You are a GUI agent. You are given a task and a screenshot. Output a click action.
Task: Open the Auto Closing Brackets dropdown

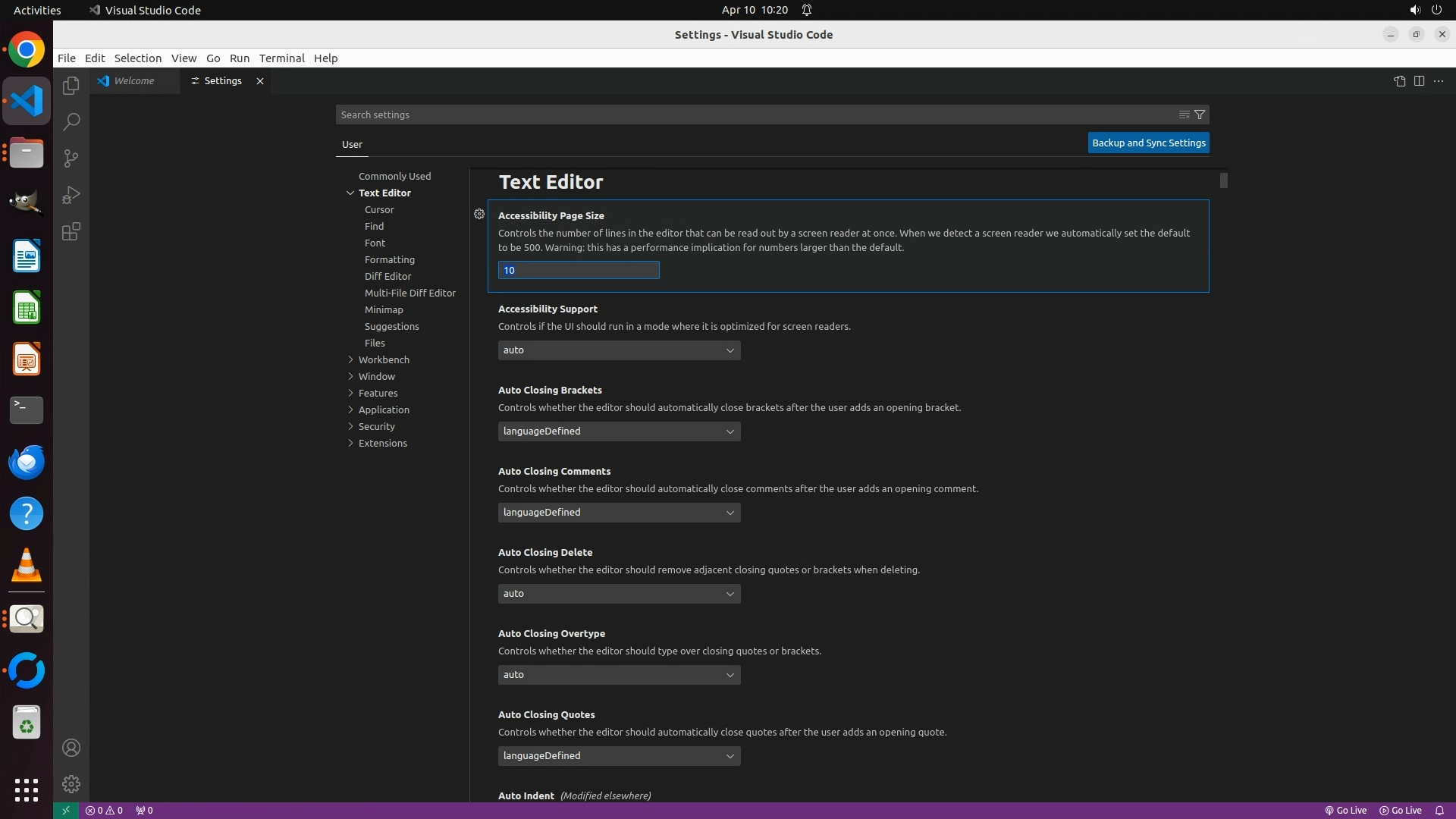click(619, 431)
